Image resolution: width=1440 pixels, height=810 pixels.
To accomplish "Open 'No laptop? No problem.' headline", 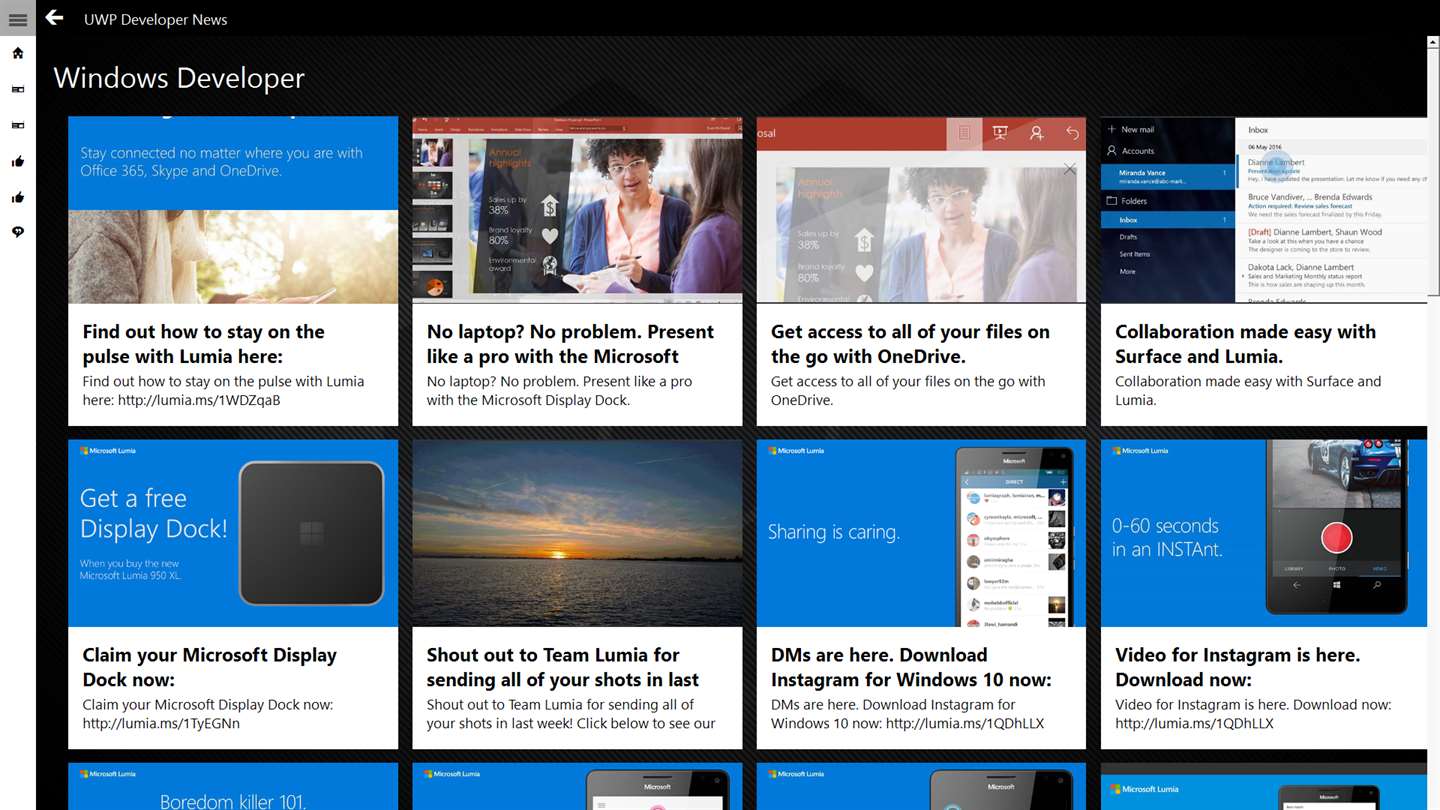I will [570, 344].
